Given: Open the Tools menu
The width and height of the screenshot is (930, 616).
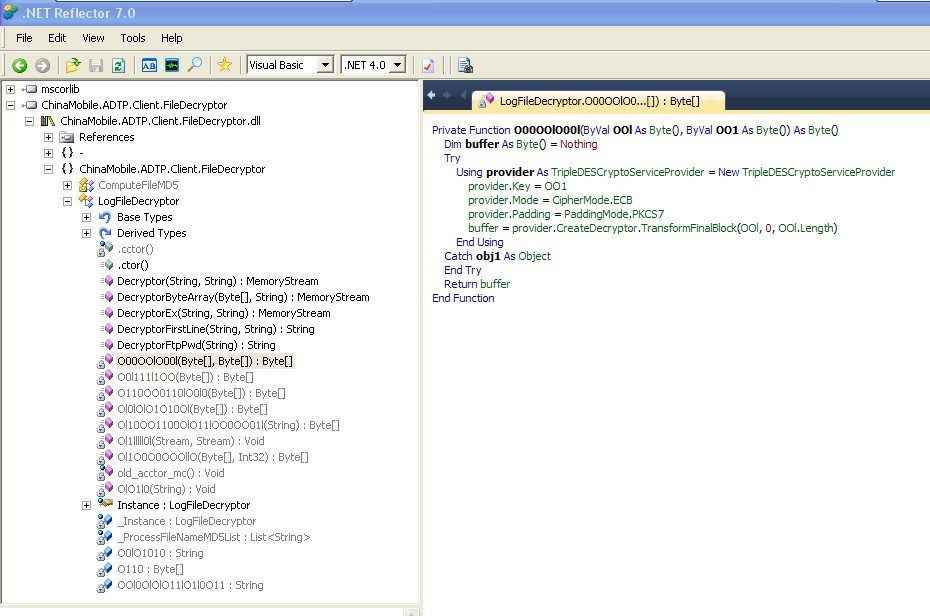Looking at the screenshot, I should coord(133,38).
